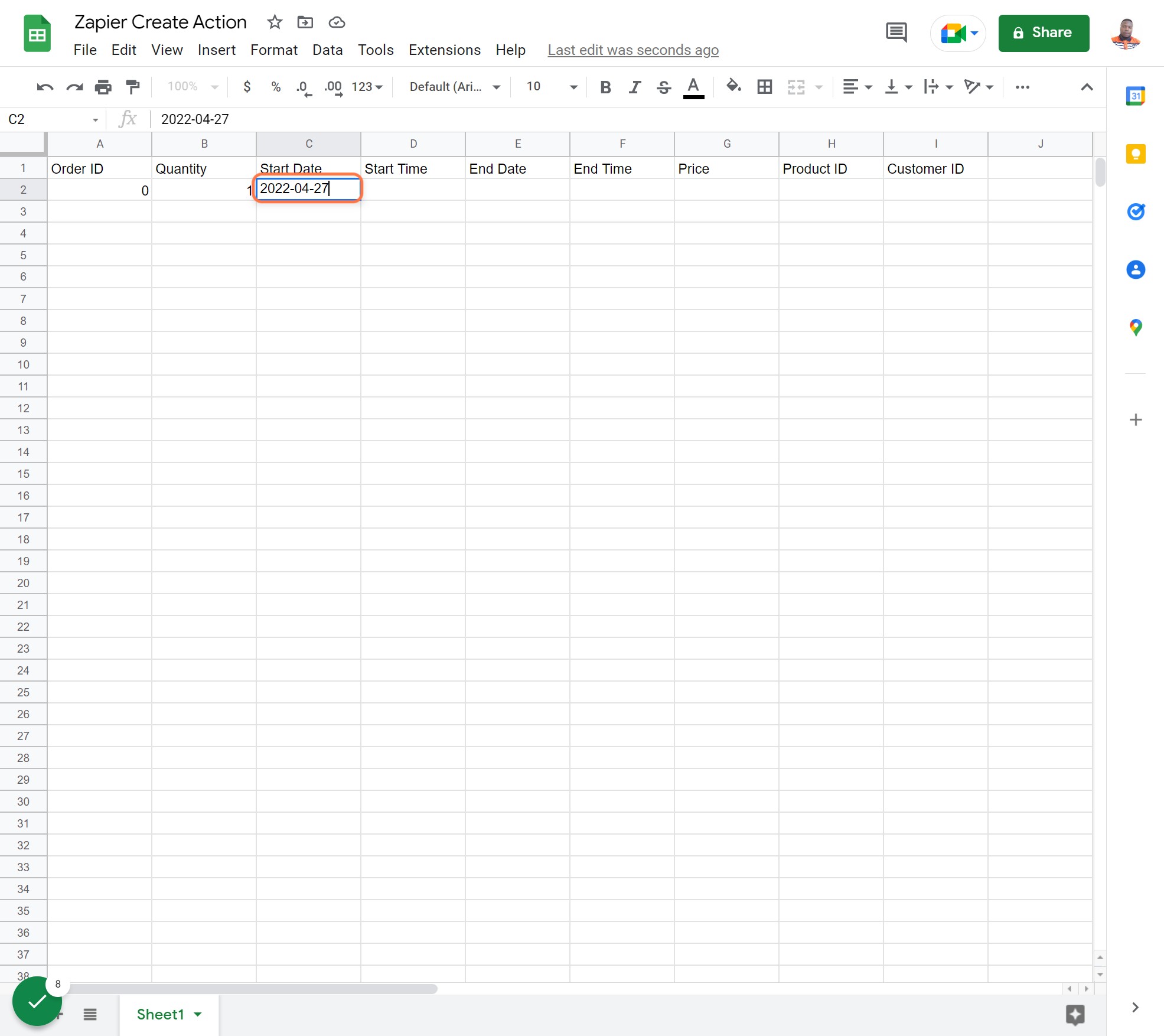Open Google Tasks side panel
The image size is (1164, 1036).
pyautogui.click(x=1136, y=211)
